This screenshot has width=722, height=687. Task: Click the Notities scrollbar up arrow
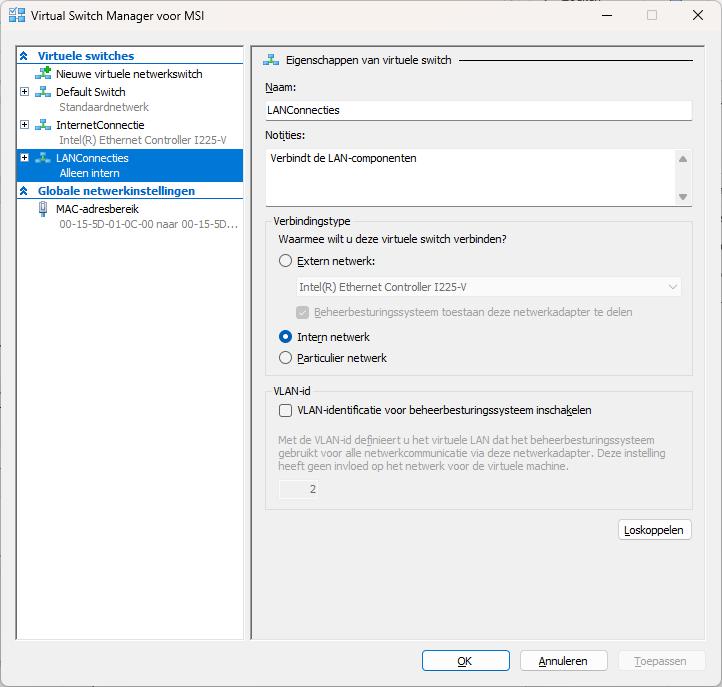click(x=683, y=159)
